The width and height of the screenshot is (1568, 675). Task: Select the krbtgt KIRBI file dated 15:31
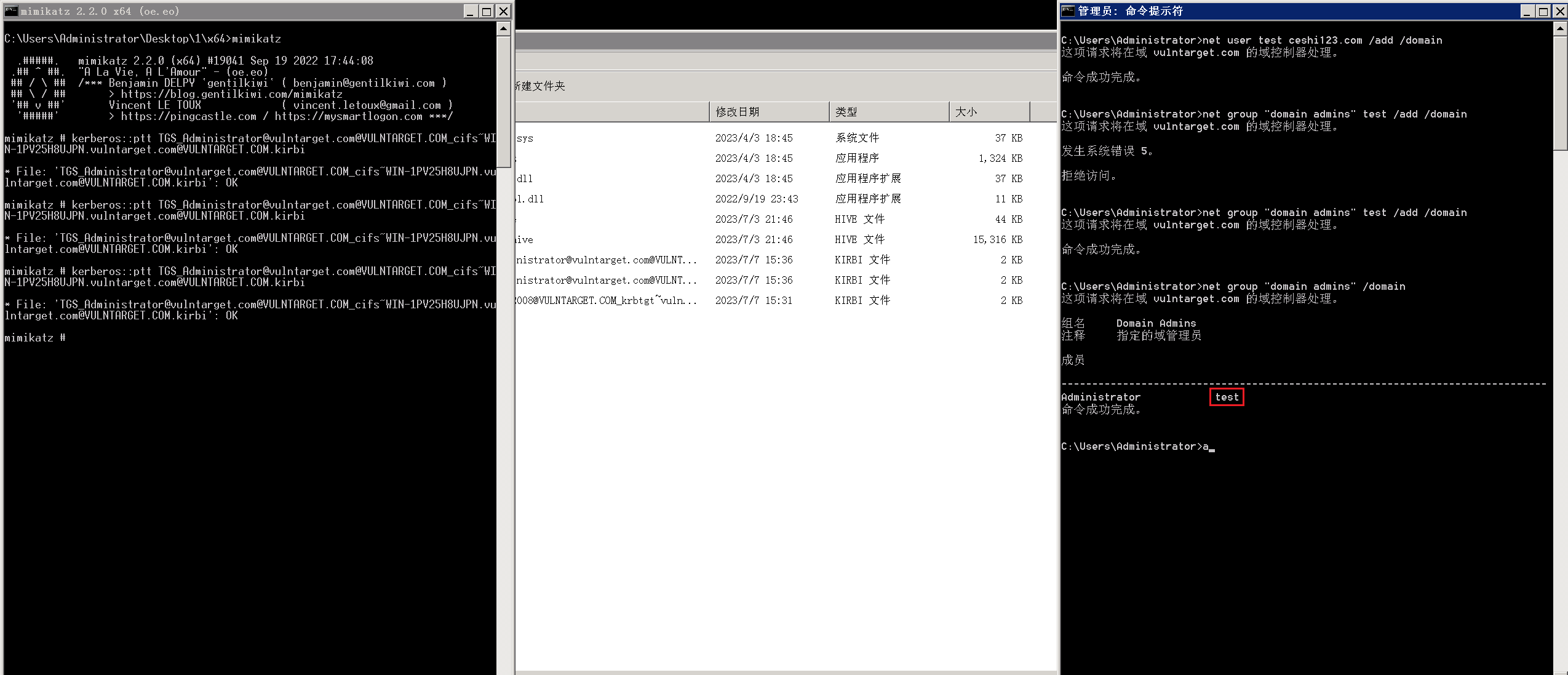[x=772, y=300]
